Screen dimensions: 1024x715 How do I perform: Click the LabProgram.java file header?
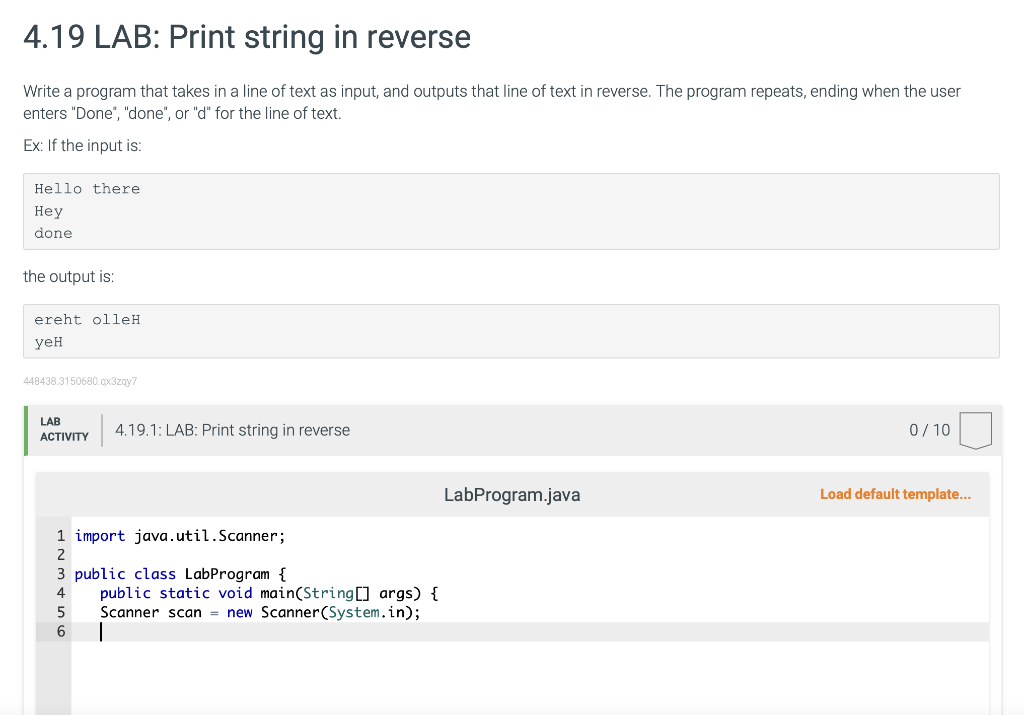coord(512,494)
